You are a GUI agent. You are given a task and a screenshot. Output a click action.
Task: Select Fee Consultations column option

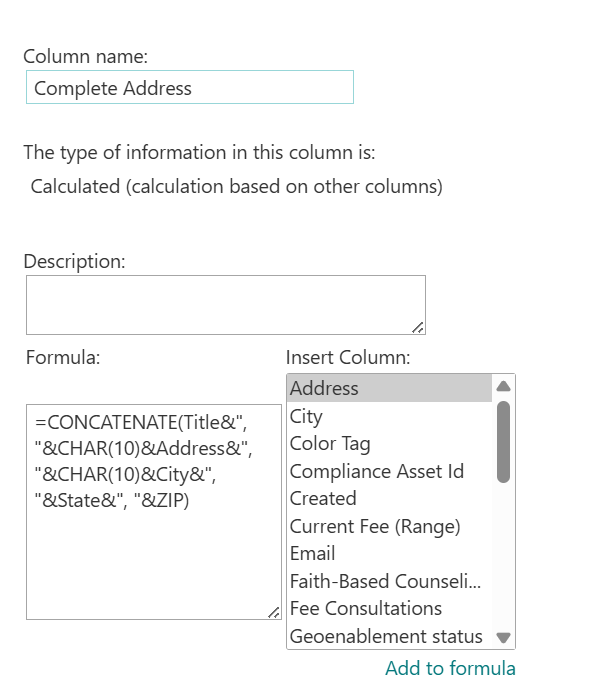click(x=389, y=608)
